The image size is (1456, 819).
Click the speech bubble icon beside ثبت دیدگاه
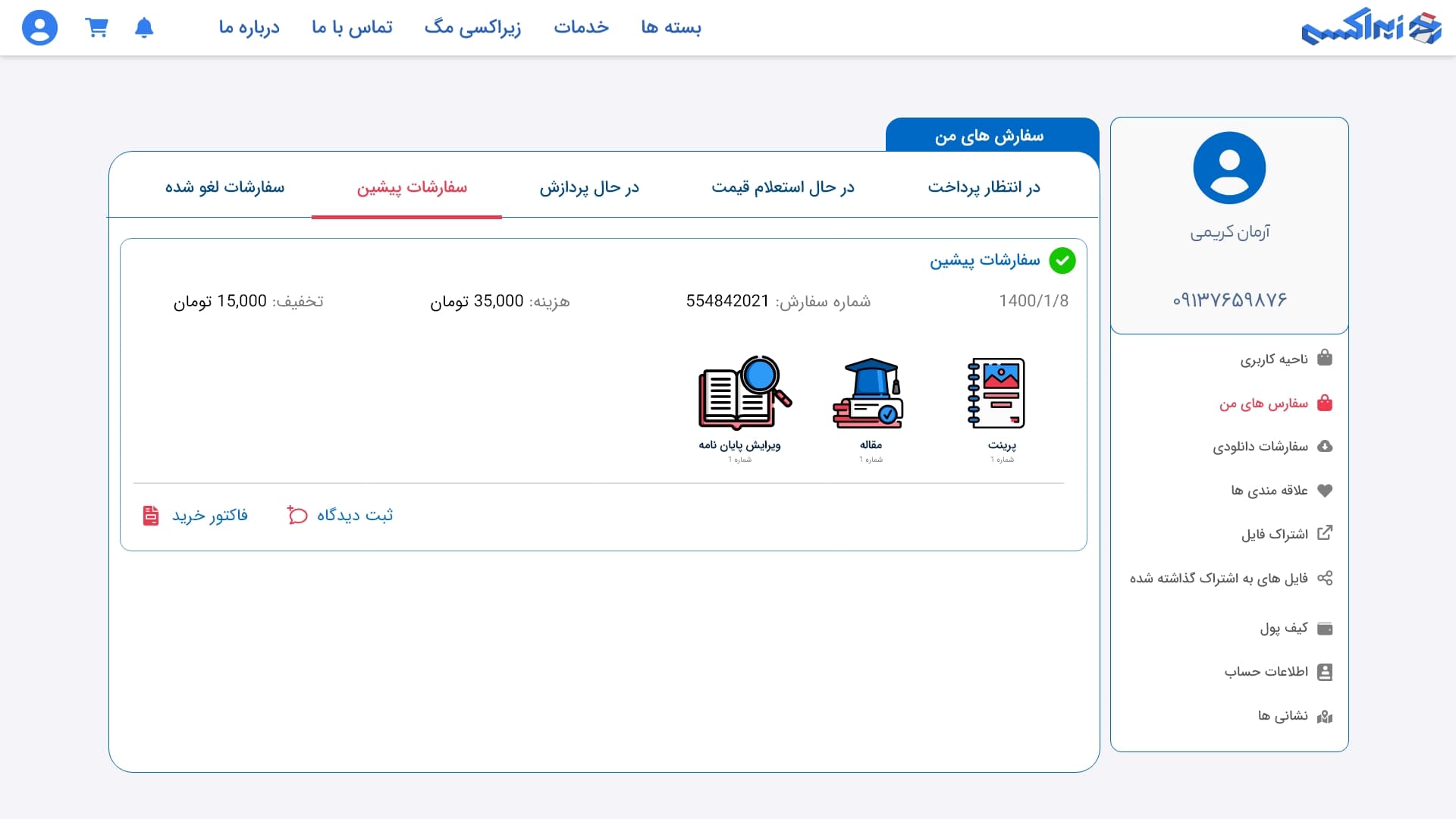(x=297, y=515)
